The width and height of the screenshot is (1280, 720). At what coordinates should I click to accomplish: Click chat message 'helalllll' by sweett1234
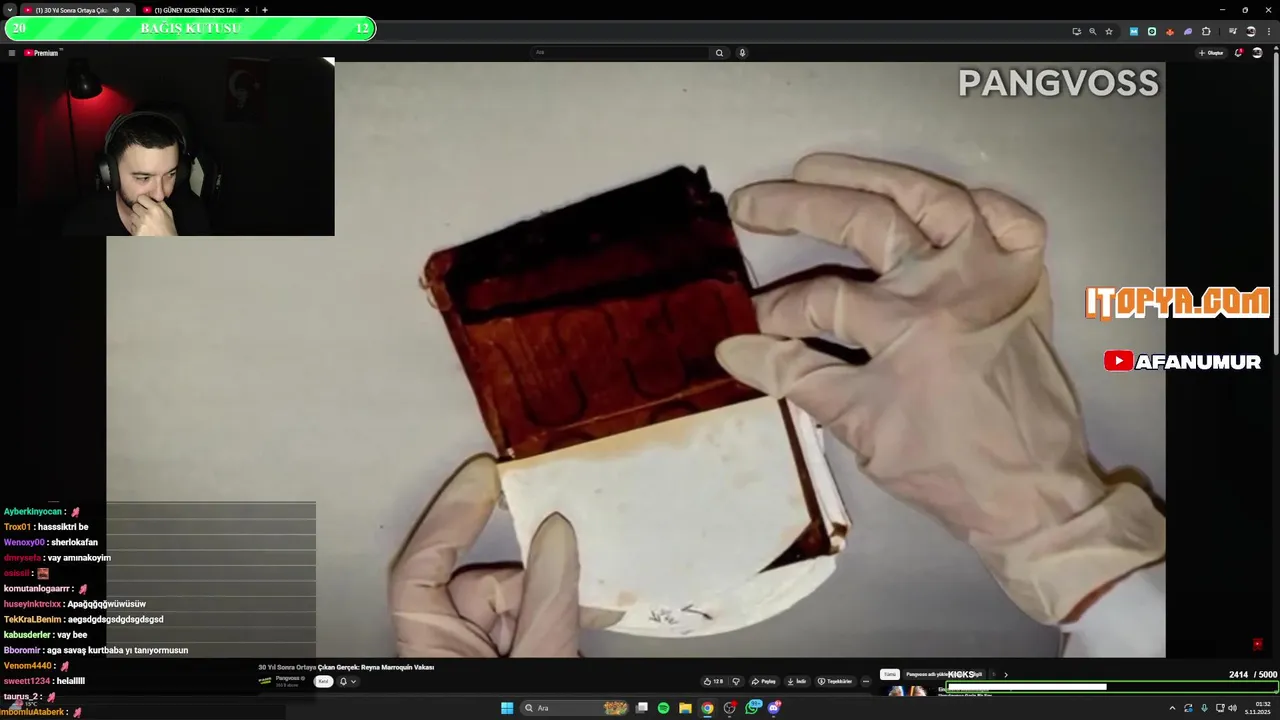tap(70, 681)
